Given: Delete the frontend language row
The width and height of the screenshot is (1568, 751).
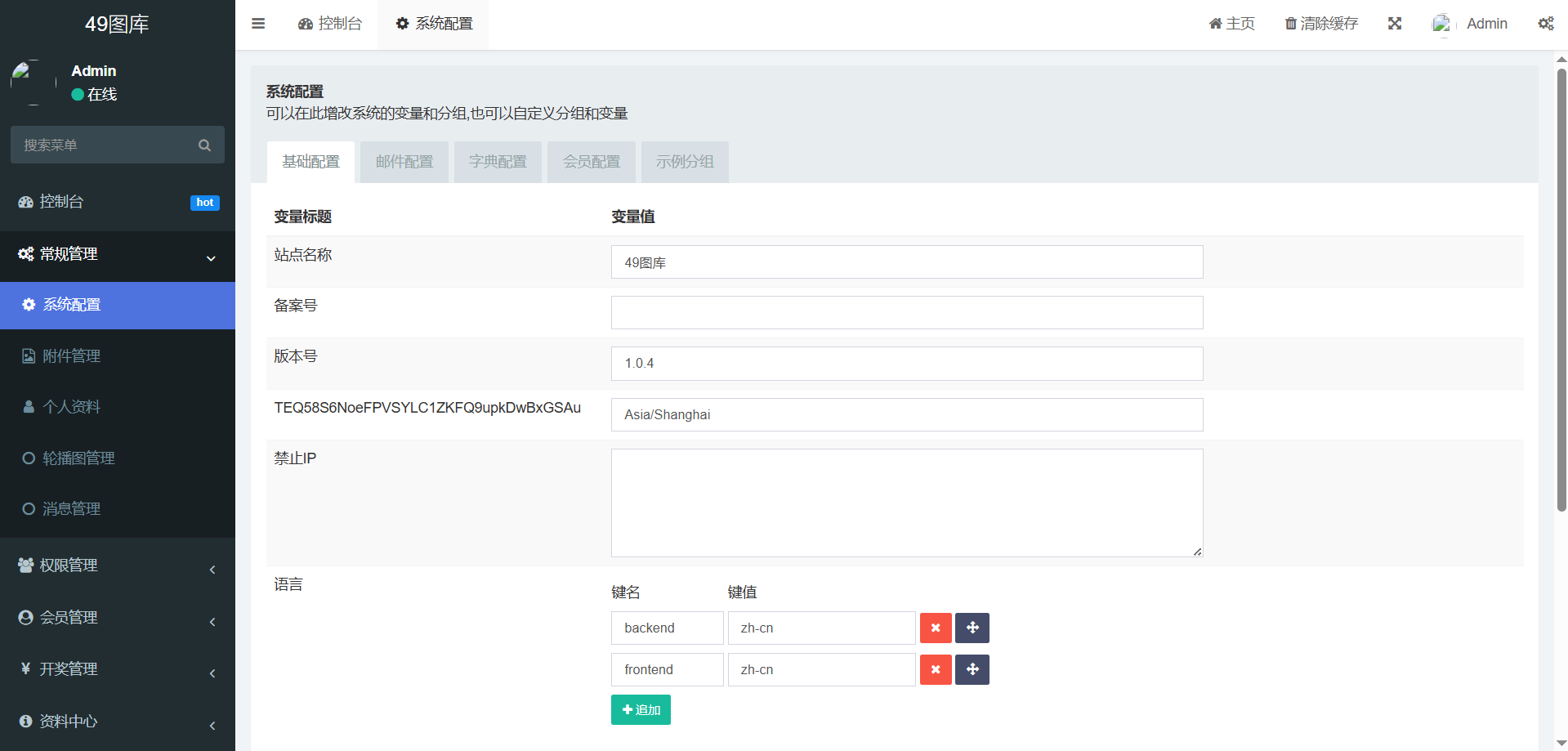Looking at the screenshot, I should (x=935, y=669).
